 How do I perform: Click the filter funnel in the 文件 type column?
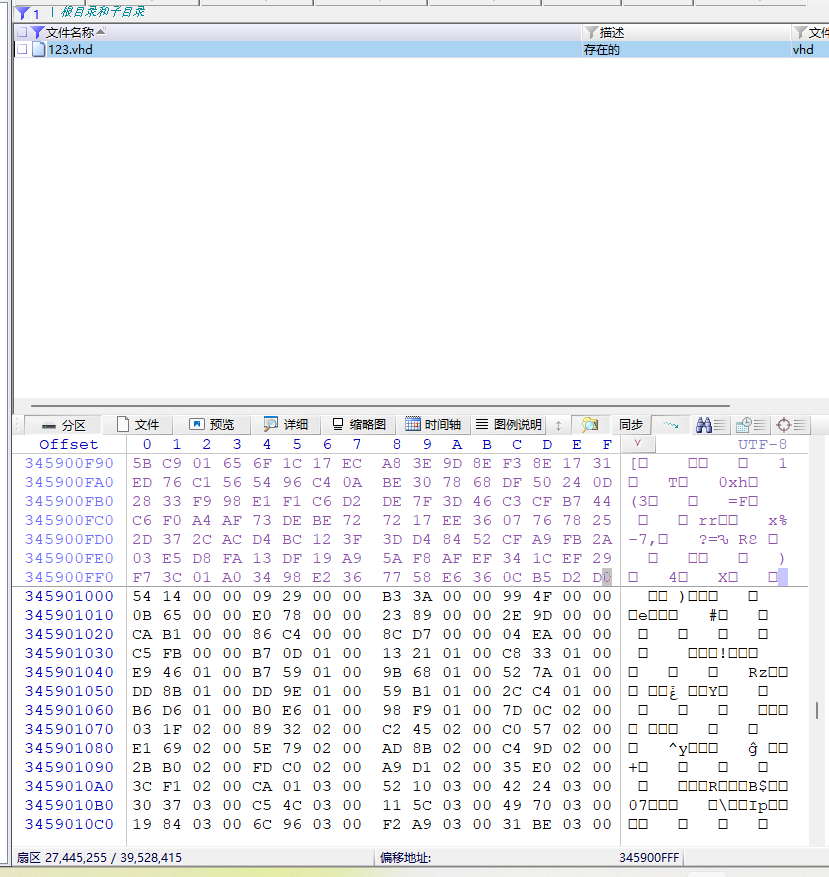pyautogui.click(x=800, y=33)
